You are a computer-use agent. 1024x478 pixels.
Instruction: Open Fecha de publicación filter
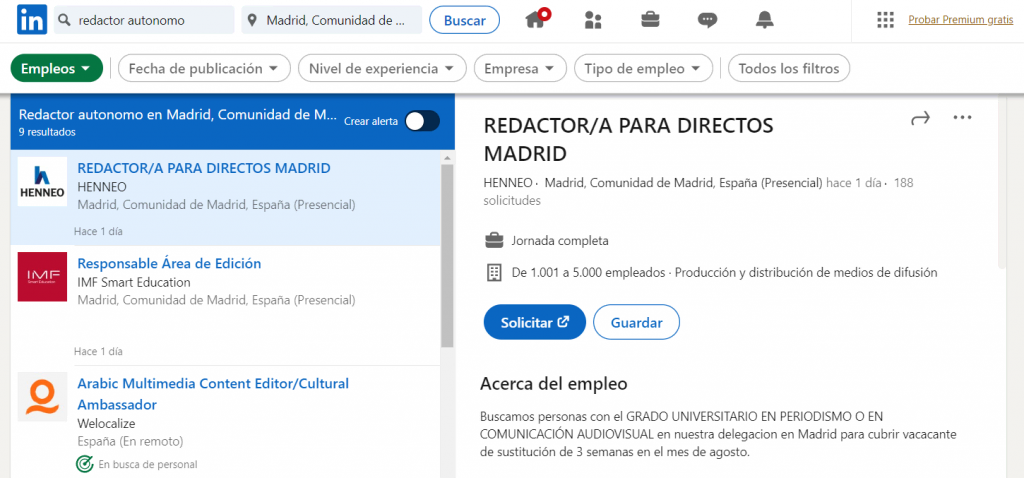point(204,69)
